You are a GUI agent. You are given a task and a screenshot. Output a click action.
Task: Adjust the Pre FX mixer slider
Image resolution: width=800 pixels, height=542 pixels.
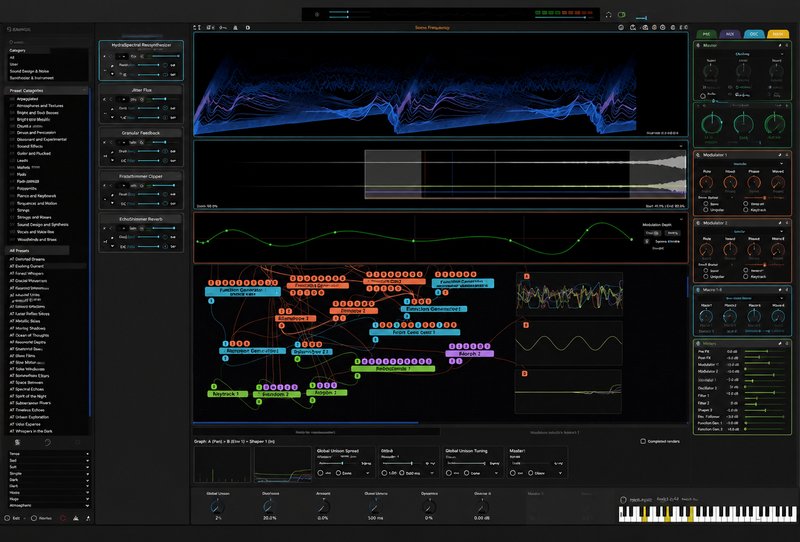pos(765,352)
